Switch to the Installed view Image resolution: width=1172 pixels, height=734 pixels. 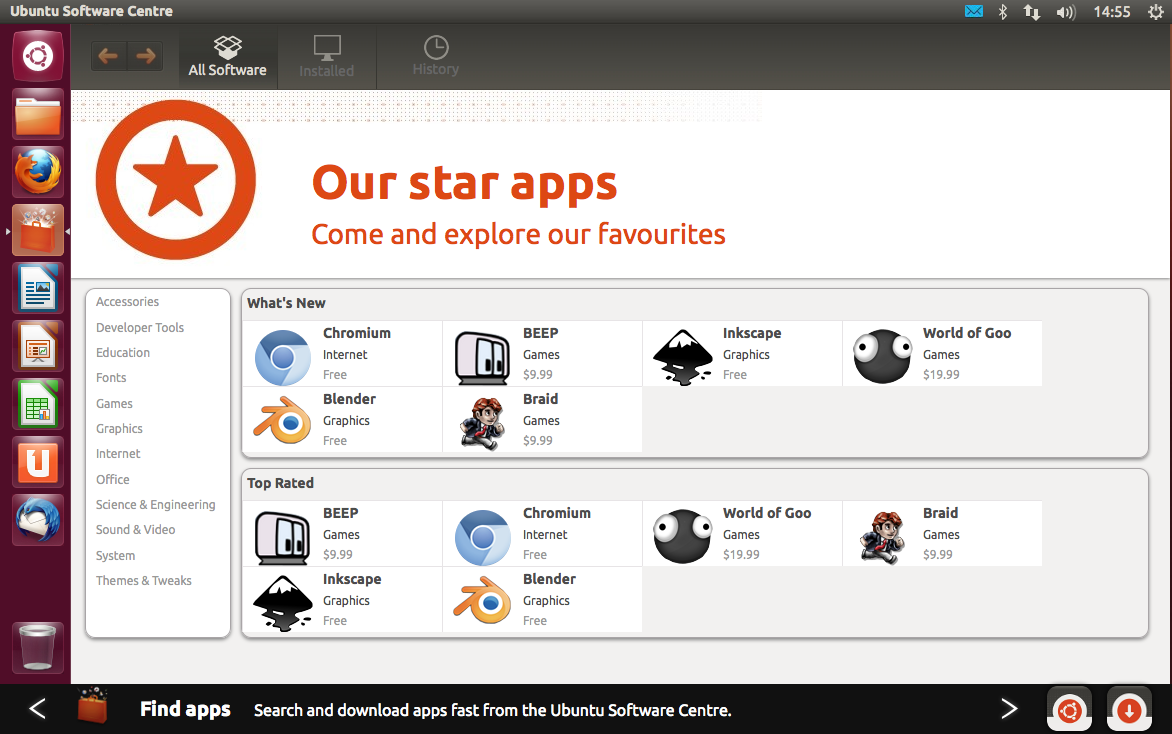[327, 58]
